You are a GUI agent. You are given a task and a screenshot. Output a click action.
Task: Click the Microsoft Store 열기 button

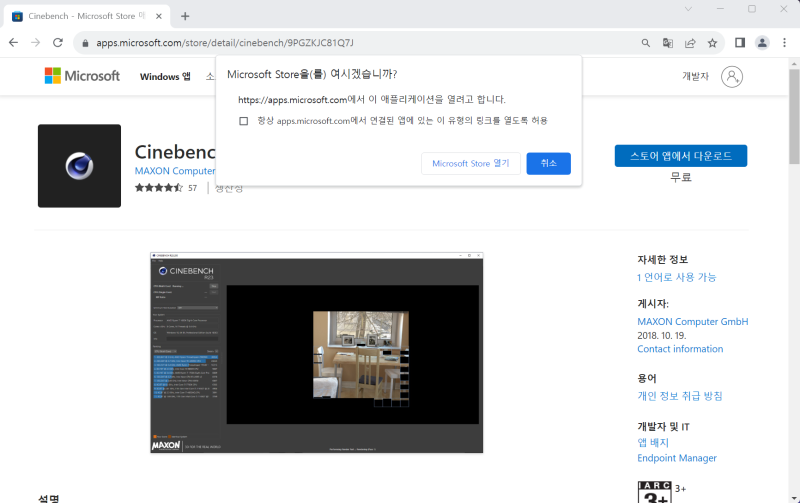(x=470, y=163)
